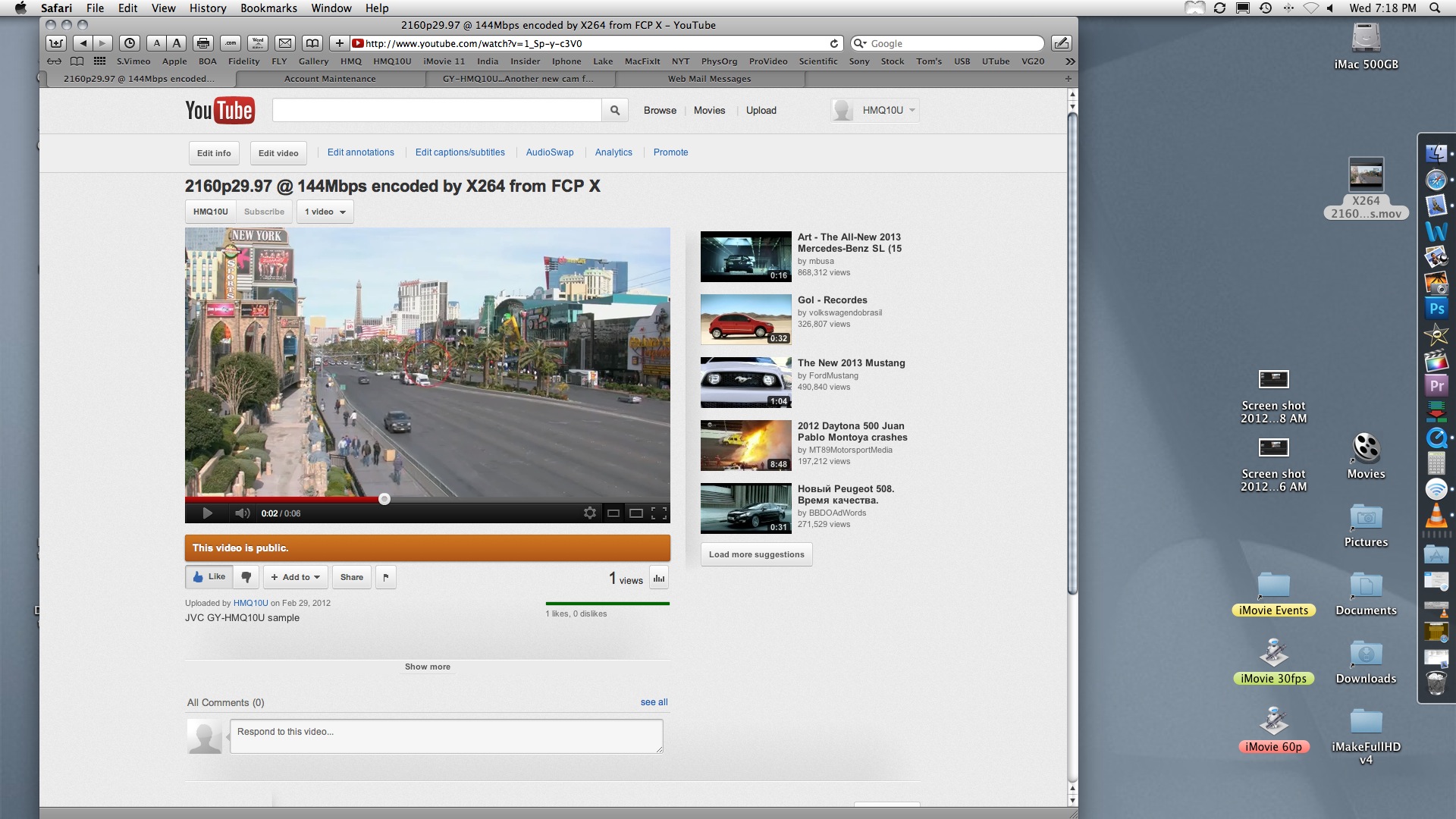
Task: Click the Safari back navigation arrow
Action: [83, 43]
